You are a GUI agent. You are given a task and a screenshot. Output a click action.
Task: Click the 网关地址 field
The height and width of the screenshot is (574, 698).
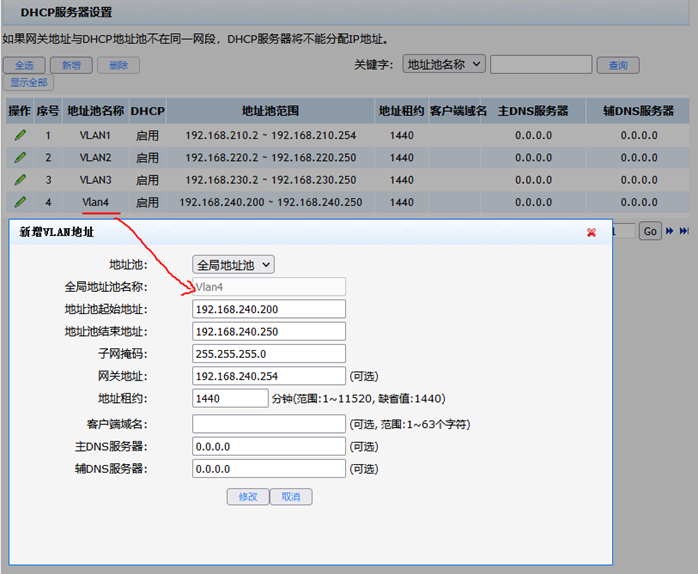[x=269, y=376]
